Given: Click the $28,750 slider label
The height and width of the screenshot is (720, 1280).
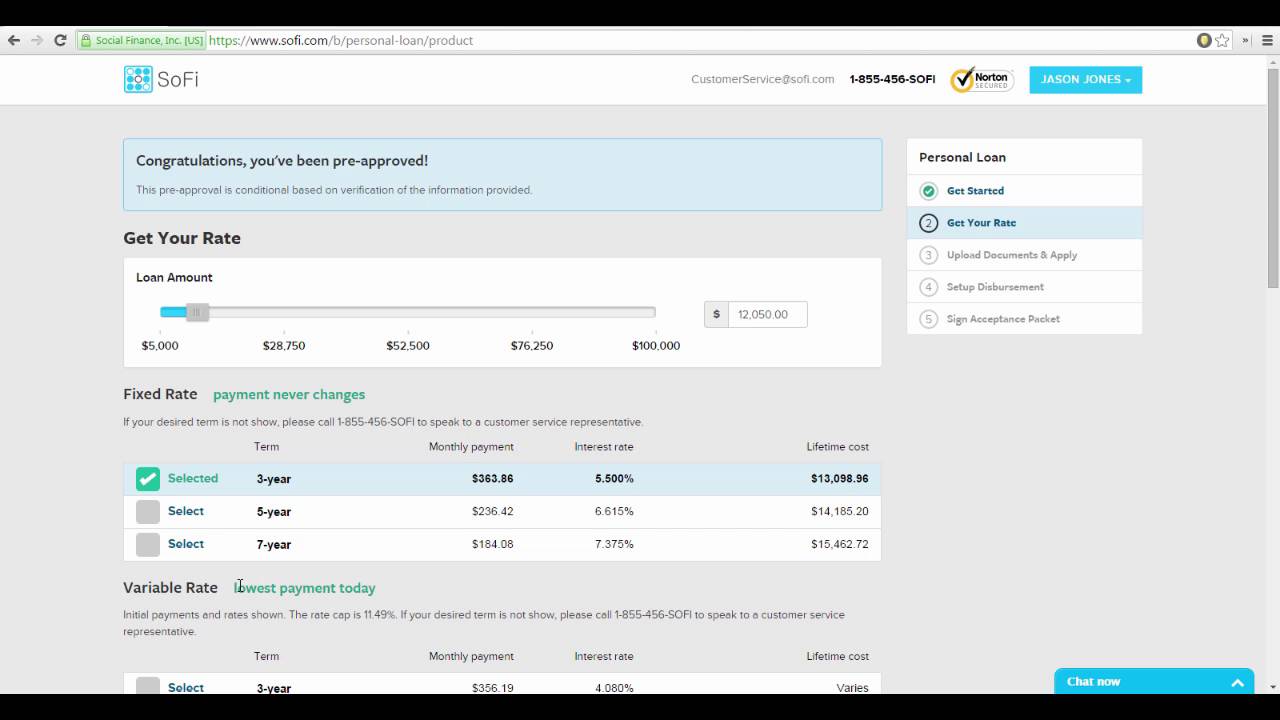Looking at the screenshot, I should point(284,346).
